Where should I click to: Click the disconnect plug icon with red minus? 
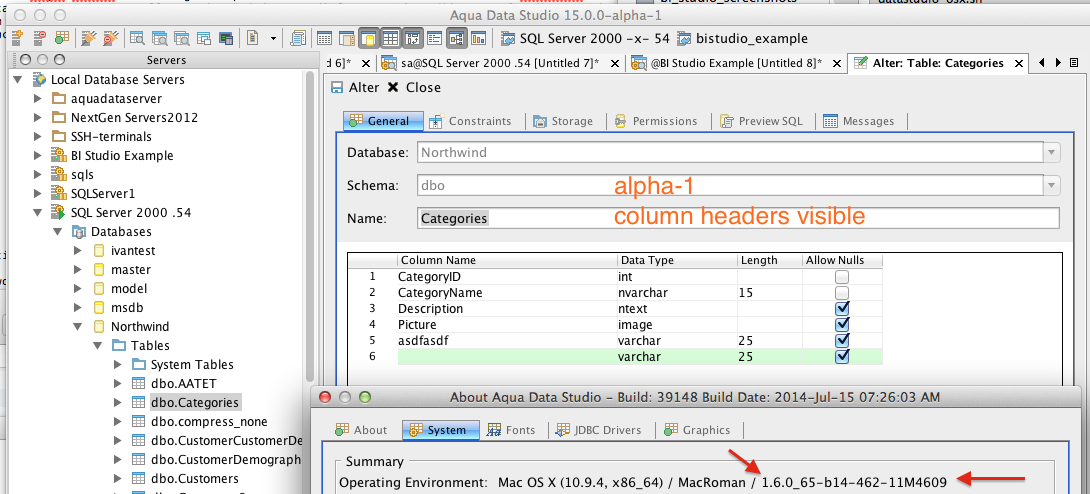(x=111, y=39)
